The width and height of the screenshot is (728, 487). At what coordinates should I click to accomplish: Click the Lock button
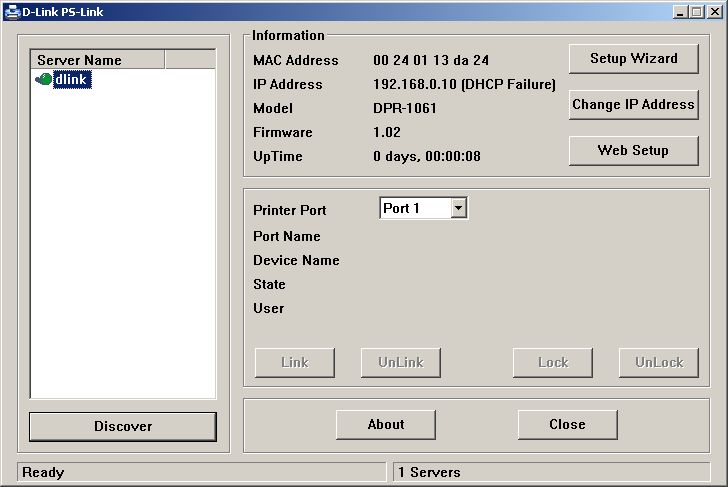tap(552, 363)
